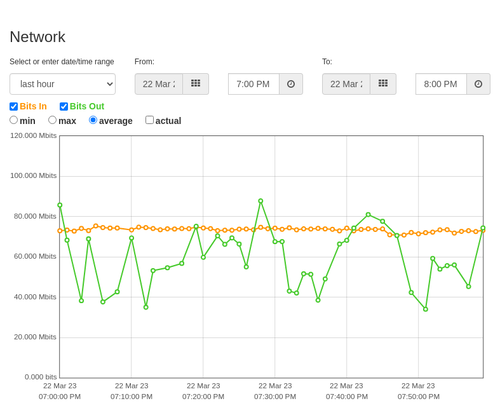Open the To time clock picker icon
The height and width of the screenshot is (403, 500).
[x=478, y=84]
